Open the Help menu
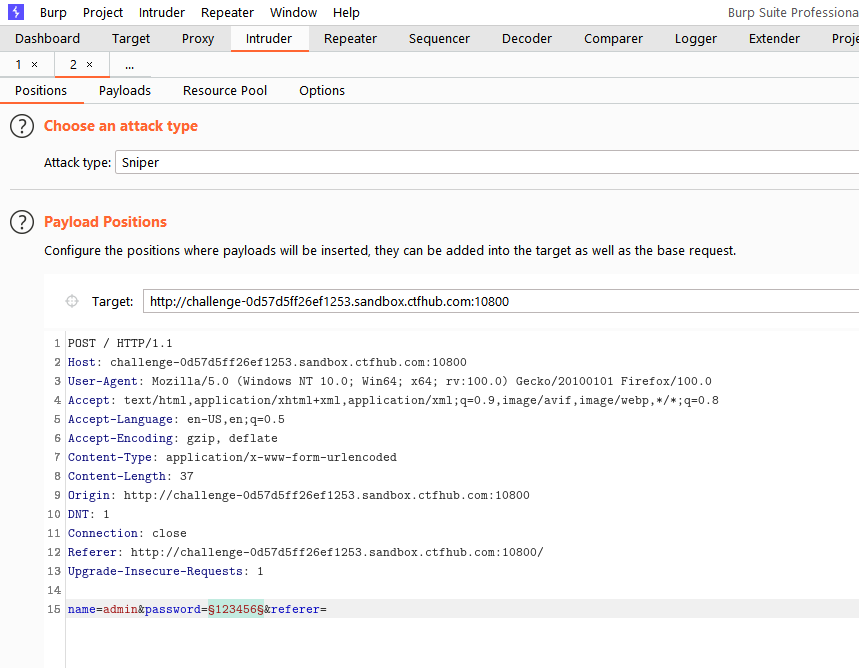The image size is (859, 668). click(x=346, y=12)
